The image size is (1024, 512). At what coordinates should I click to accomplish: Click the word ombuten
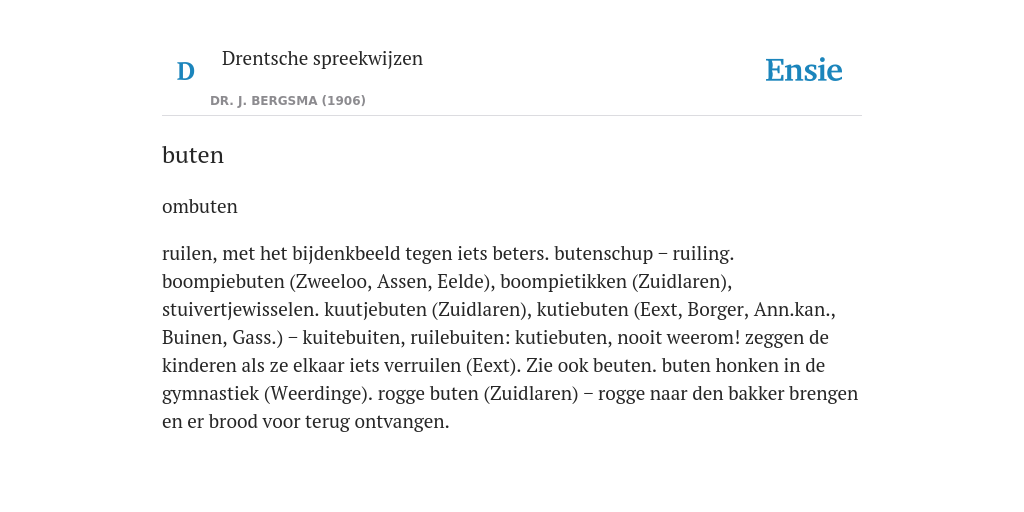coord(200,206)
